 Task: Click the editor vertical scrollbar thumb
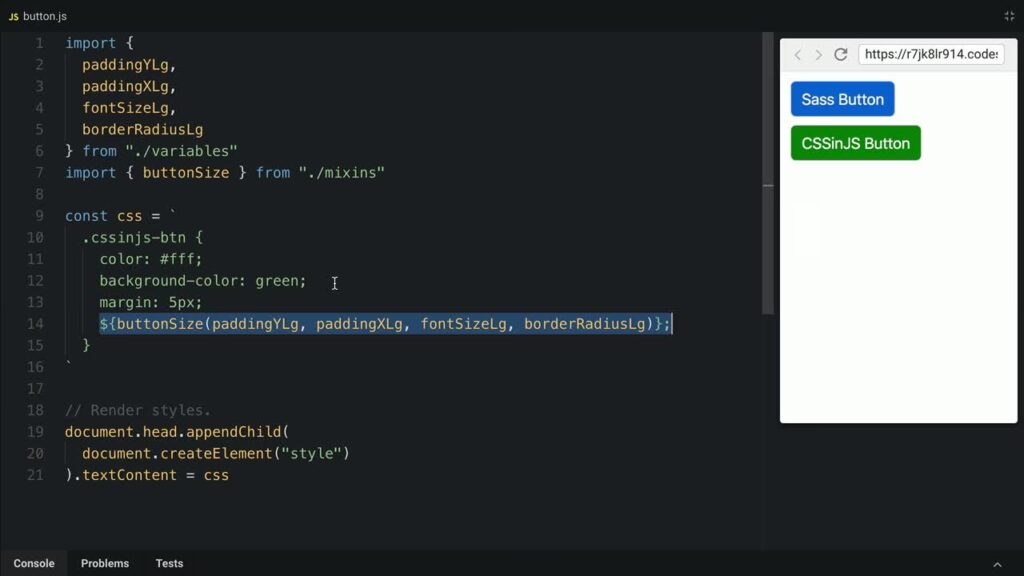(768, 173)
